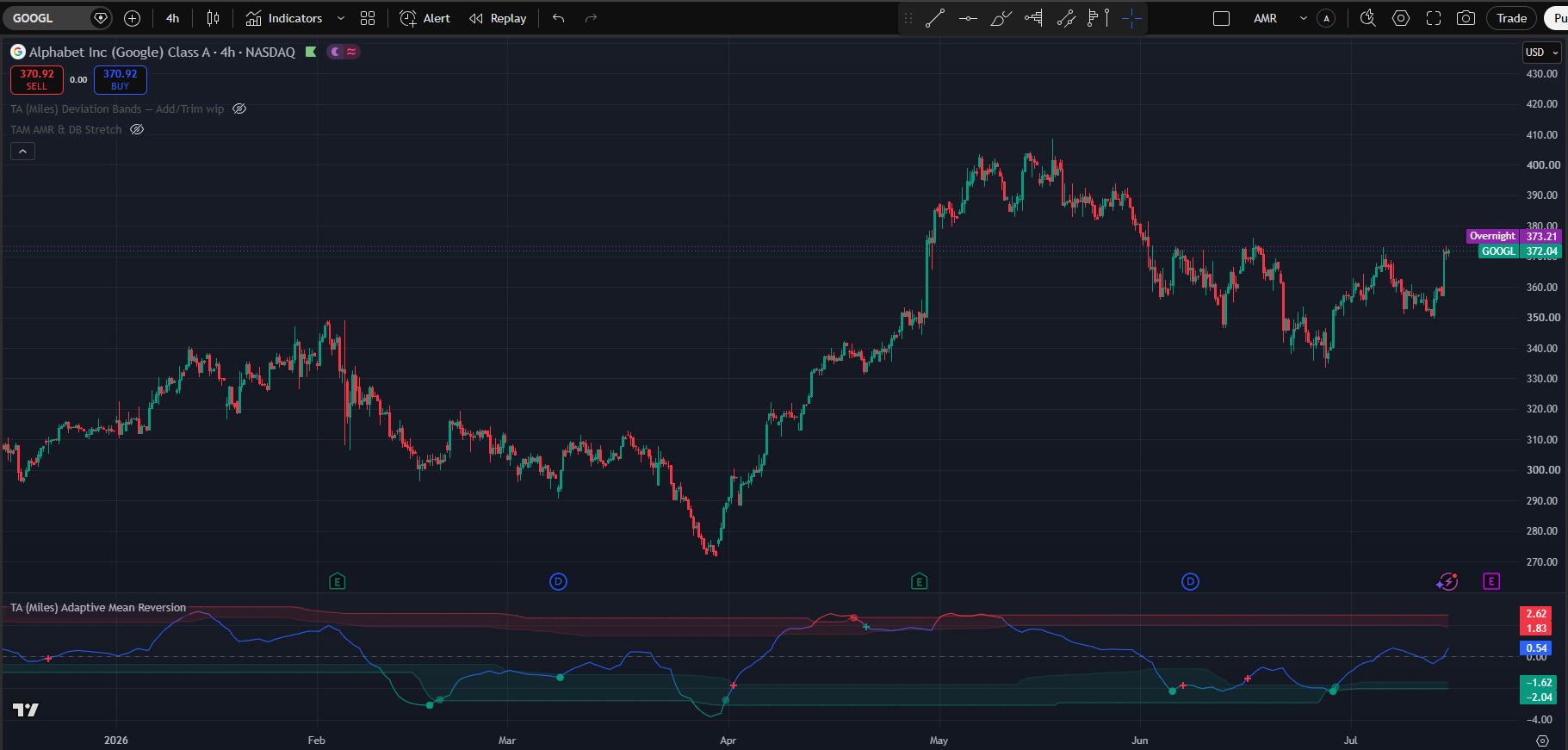Click the 370.92 SELL button
Screen dimensions: 1568x750
37,80
